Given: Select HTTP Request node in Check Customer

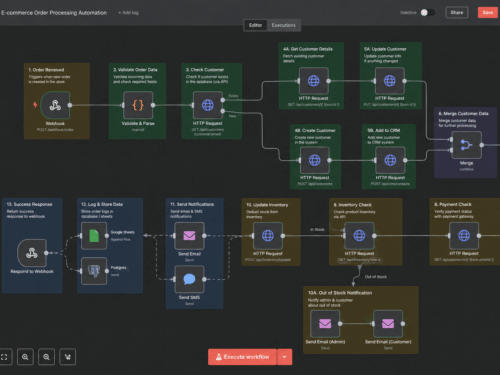Looking at the screenshot, I should pyautogui.click(x=208, y=105).
